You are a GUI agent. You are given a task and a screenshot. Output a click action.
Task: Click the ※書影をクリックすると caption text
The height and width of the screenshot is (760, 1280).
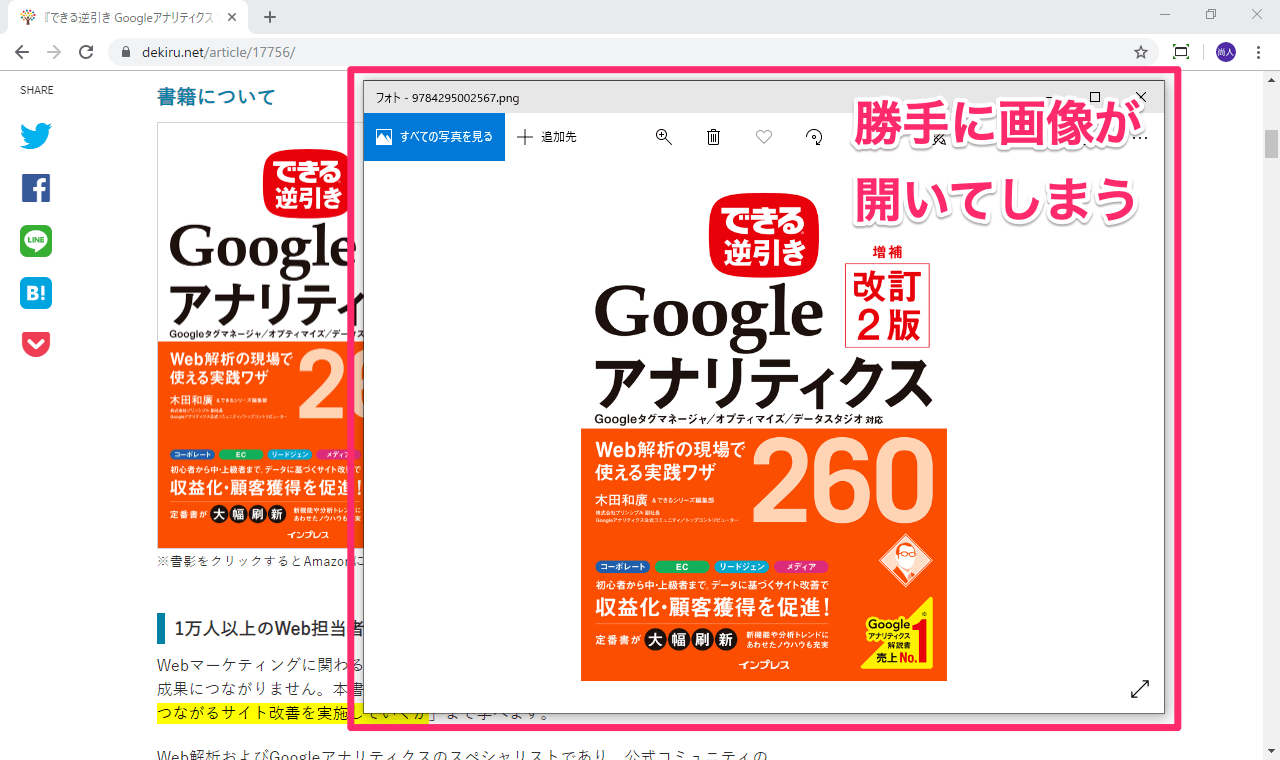coord(260,562)
